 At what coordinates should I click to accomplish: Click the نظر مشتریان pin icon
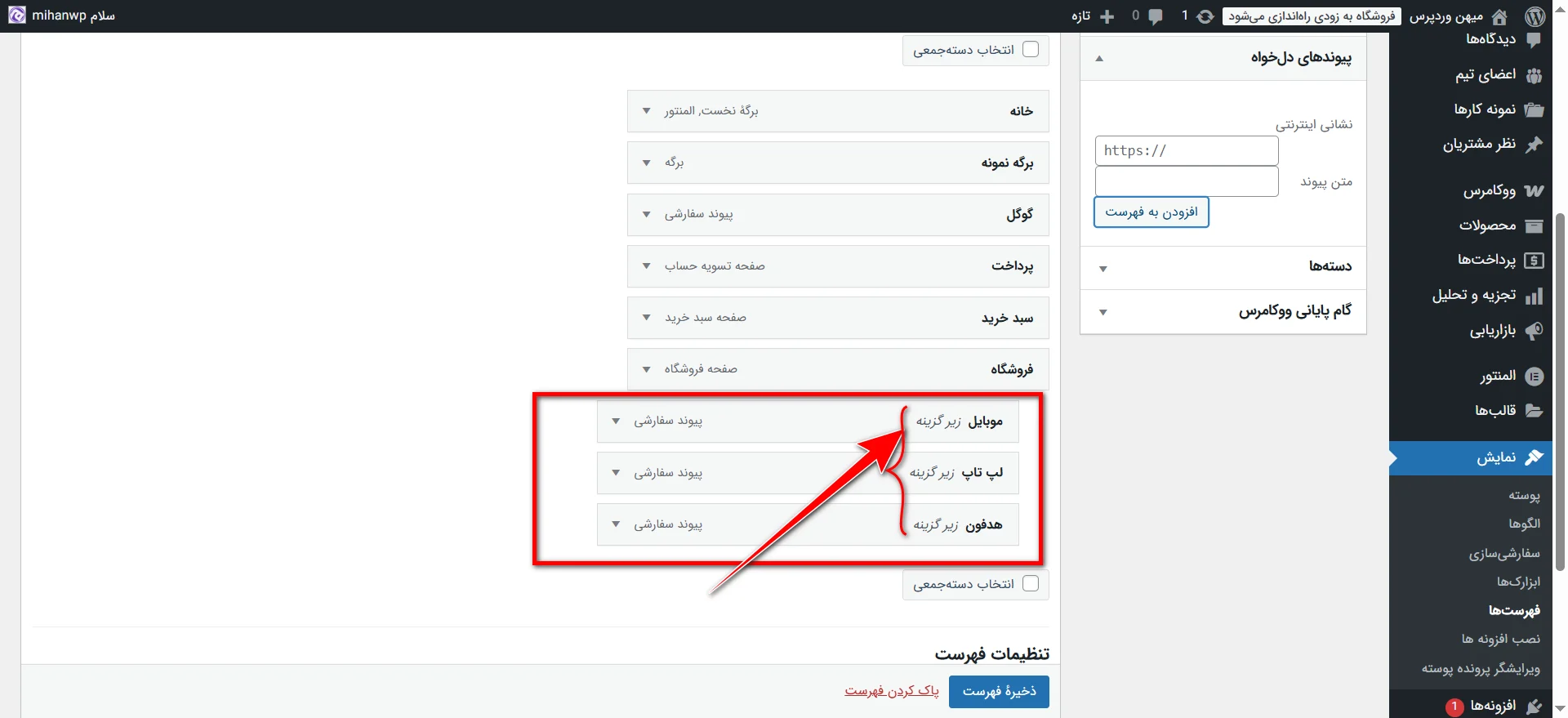(x=1534, y=145)
